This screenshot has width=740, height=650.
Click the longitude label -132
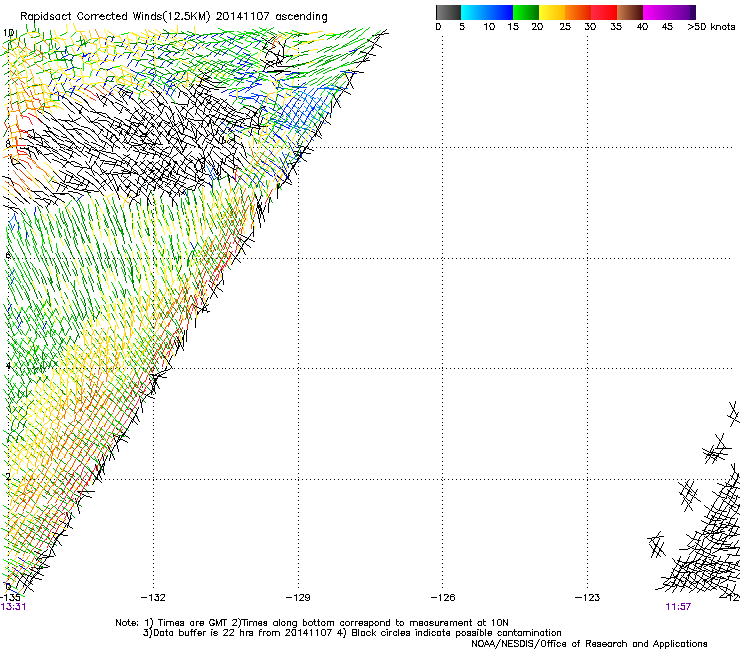(x=153, y=598)
